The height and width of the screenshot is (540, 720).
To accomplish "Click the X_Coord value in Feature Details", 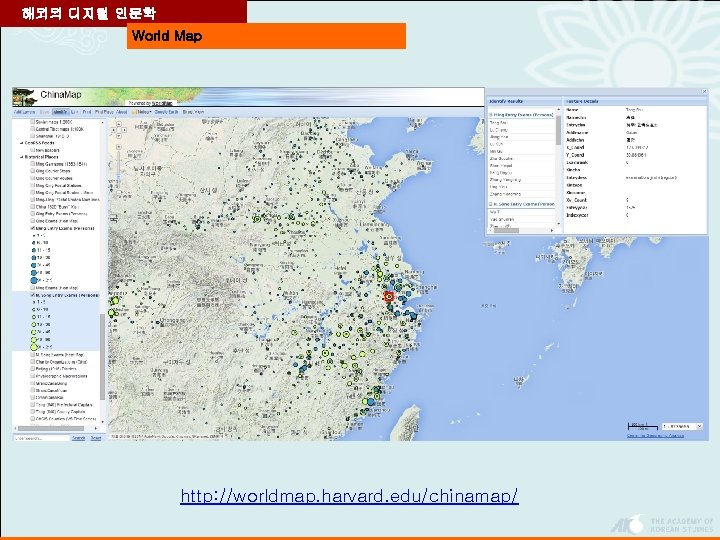I will tap(637, 147).
